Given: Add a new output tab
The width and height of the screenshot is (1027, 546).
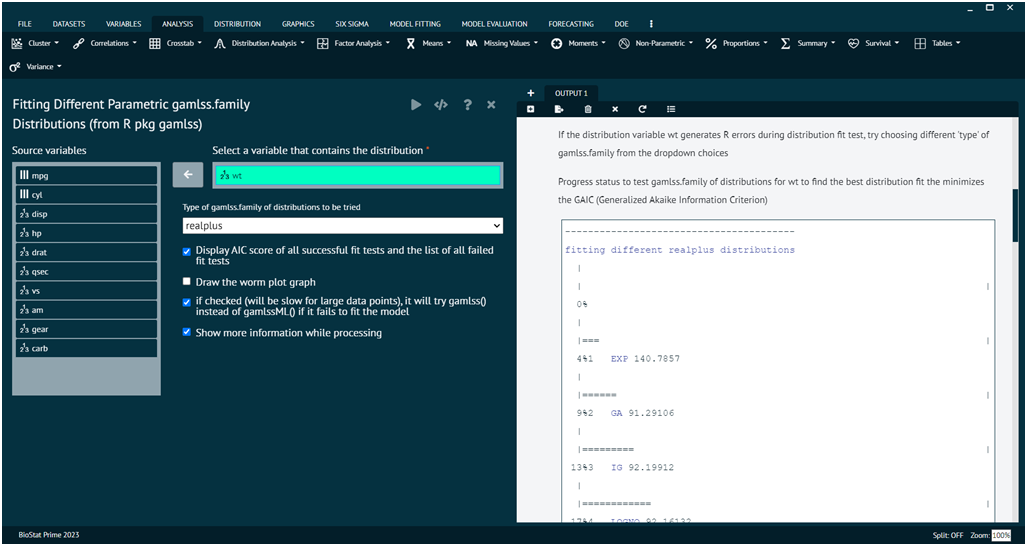Looking at the screenshot, I should click(531, 93).
